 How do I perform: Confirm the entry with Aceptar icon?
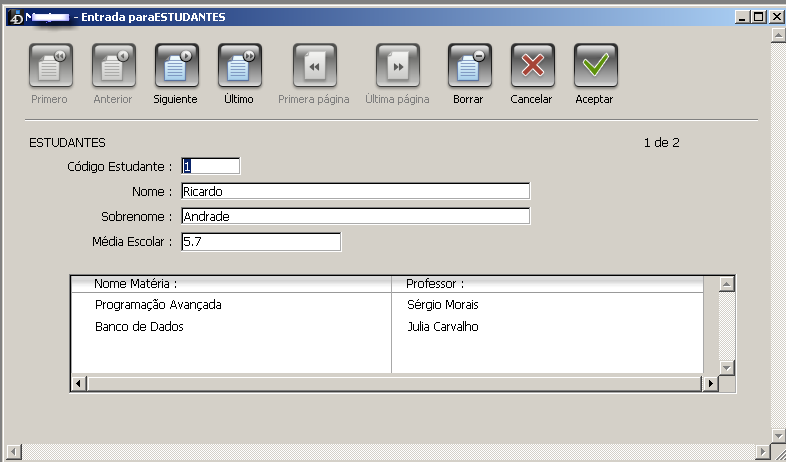[595, 67]
